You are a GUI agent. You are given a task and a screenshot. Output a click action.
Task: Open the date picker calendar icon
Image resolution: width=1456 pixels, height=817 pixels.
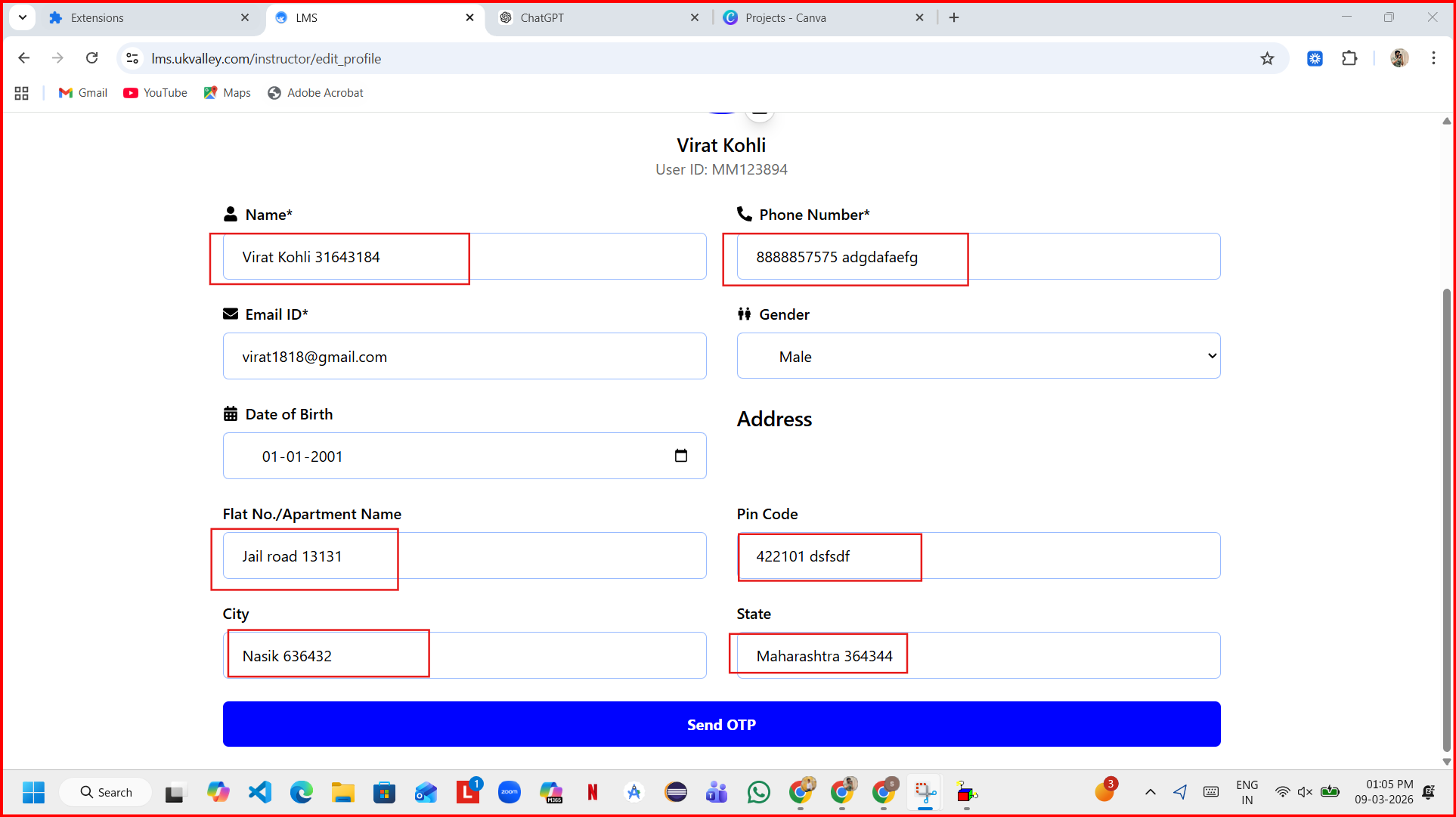pyautogui.click(x=680, y=456)
